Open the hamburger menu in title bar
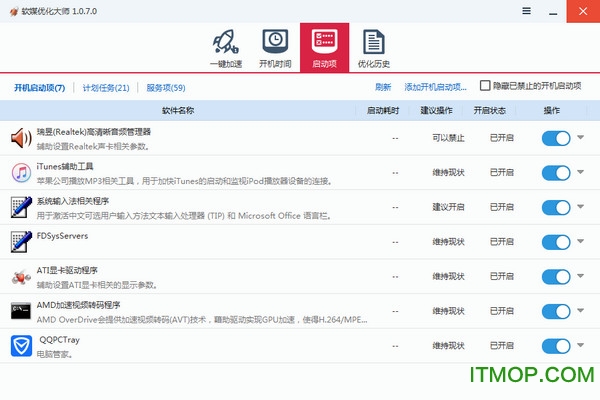 [x=527, y=11]
